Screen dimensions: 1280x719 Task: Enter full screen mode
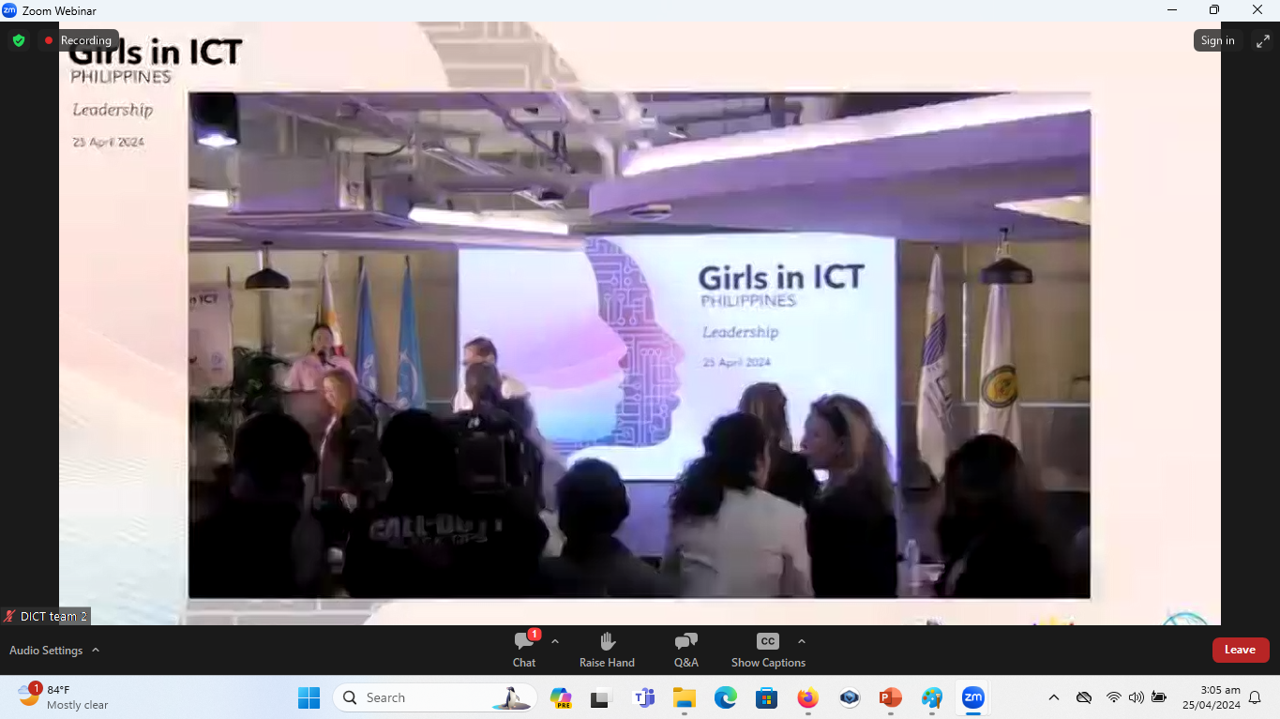(x=1263, y=41)
